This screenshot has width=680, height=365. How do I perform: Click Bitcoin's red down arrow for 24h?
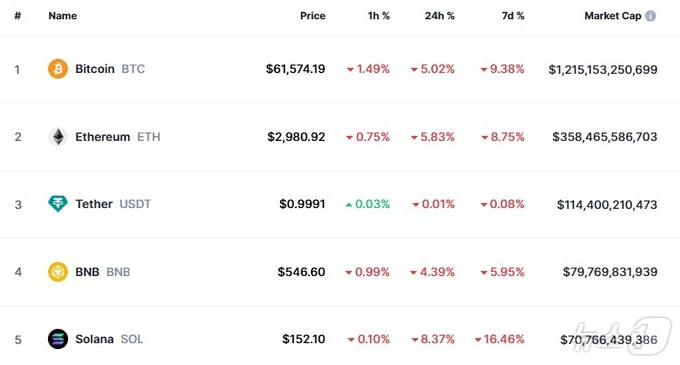coord(414,70)
